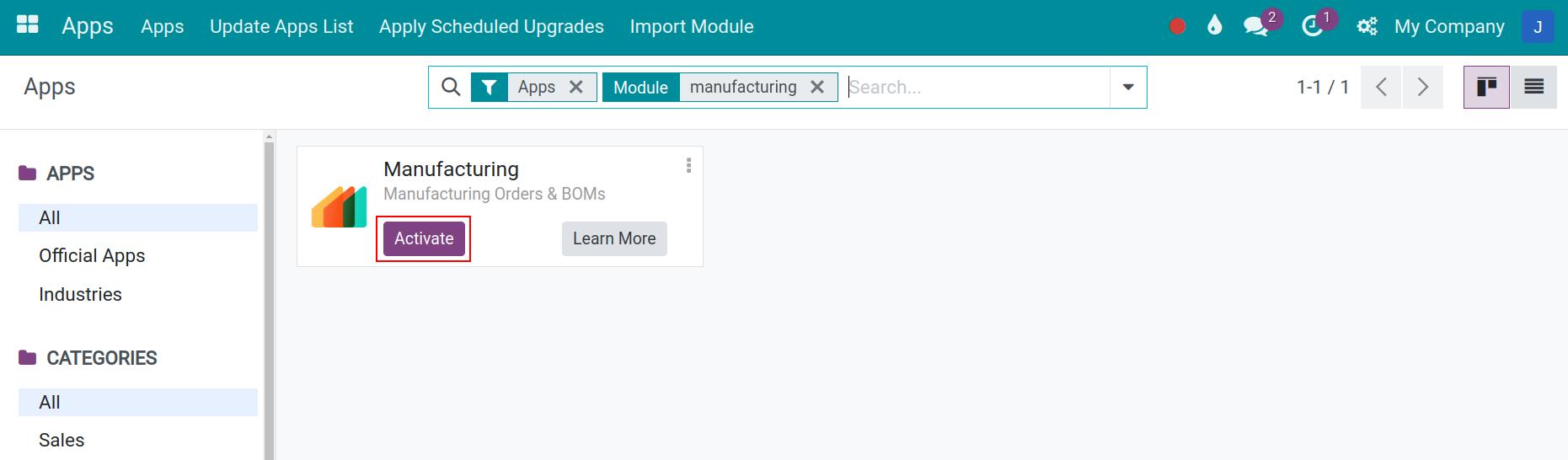The width and height of the screenshot is (1568, 460).
Task: Click the Manufacturing card title
Action: click(451, 169)
